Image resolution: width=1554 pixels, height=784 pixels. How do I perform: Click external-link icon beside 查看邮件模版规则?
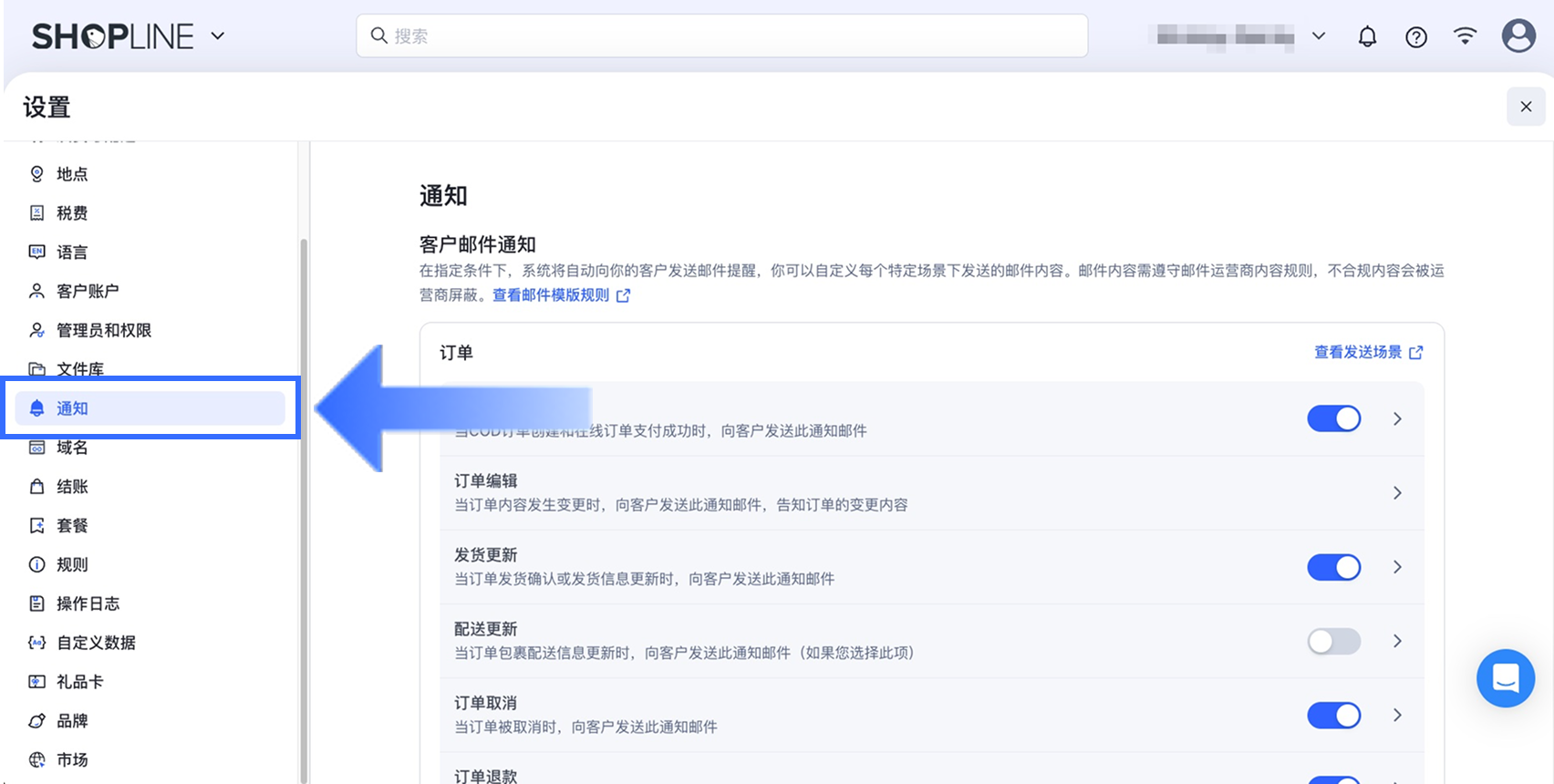coord(623,295)
